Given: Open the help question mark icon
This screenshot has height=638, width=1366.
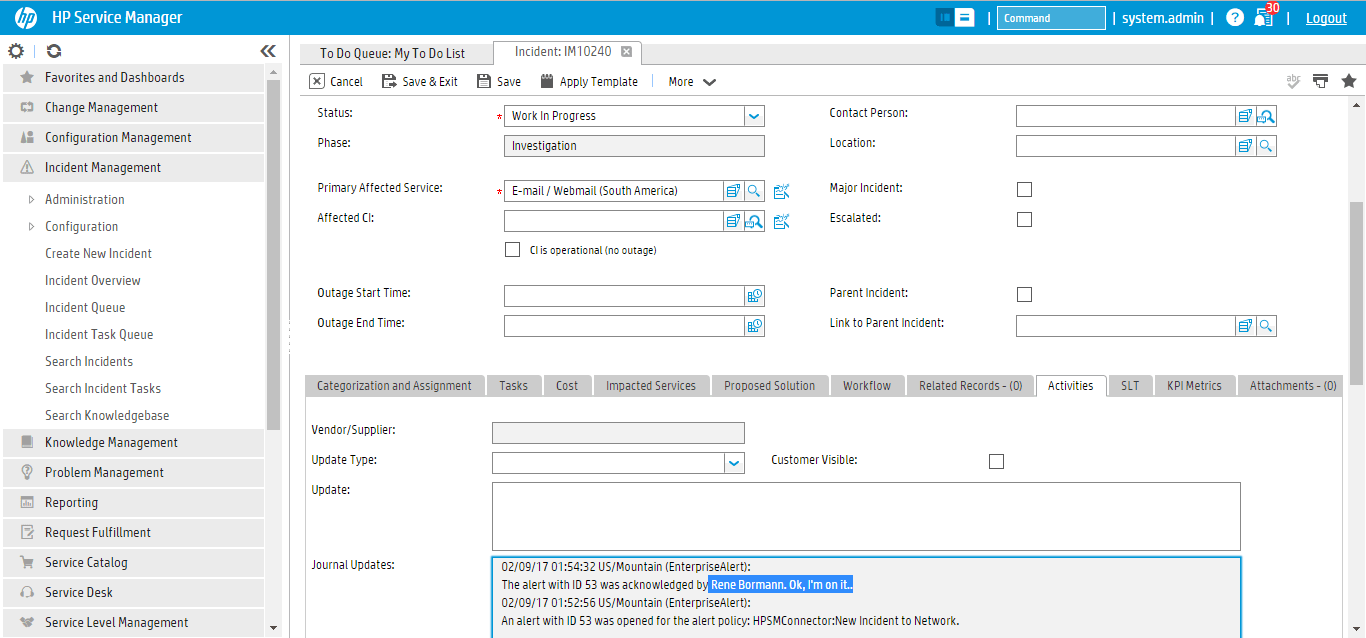Looking at the screenshot, I should point(1235,18).
